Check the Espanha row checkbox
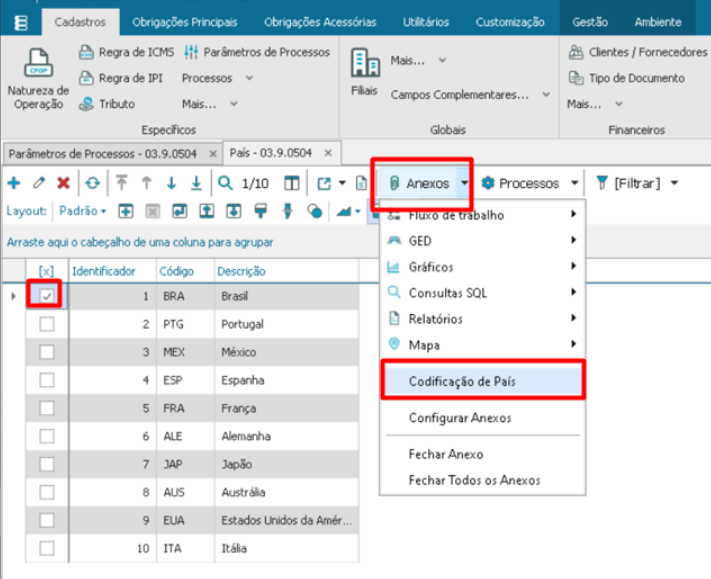 pos(47,380)
